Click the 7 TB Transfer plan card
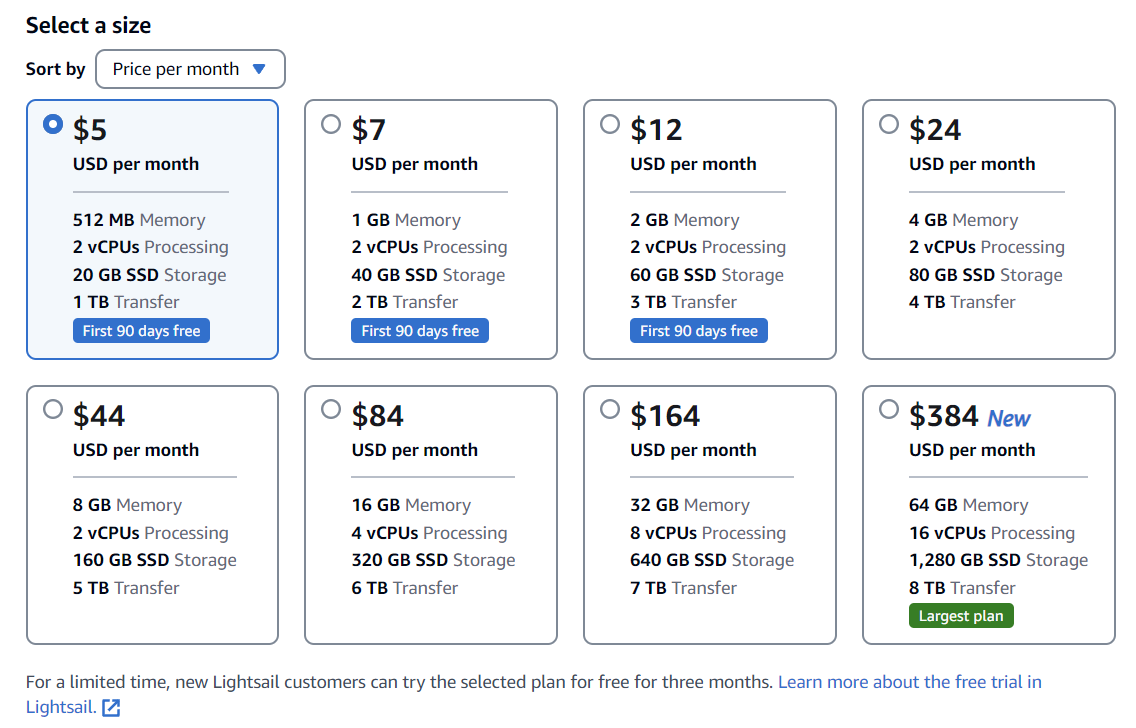 (709, 515)
